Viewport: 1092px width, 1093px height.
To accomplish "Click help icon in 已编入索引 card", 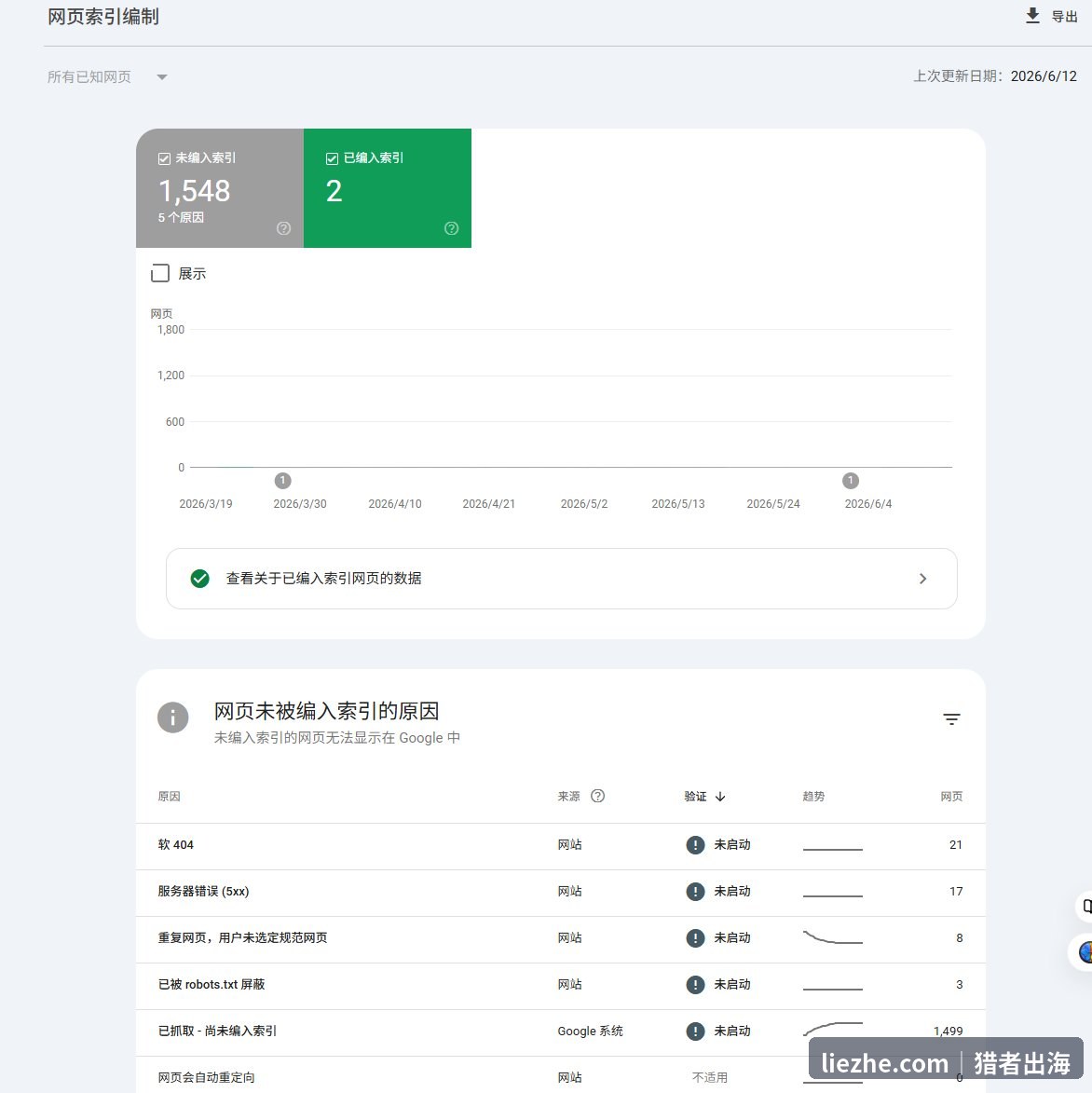I will pyautogui.click(x=452, y=228).
